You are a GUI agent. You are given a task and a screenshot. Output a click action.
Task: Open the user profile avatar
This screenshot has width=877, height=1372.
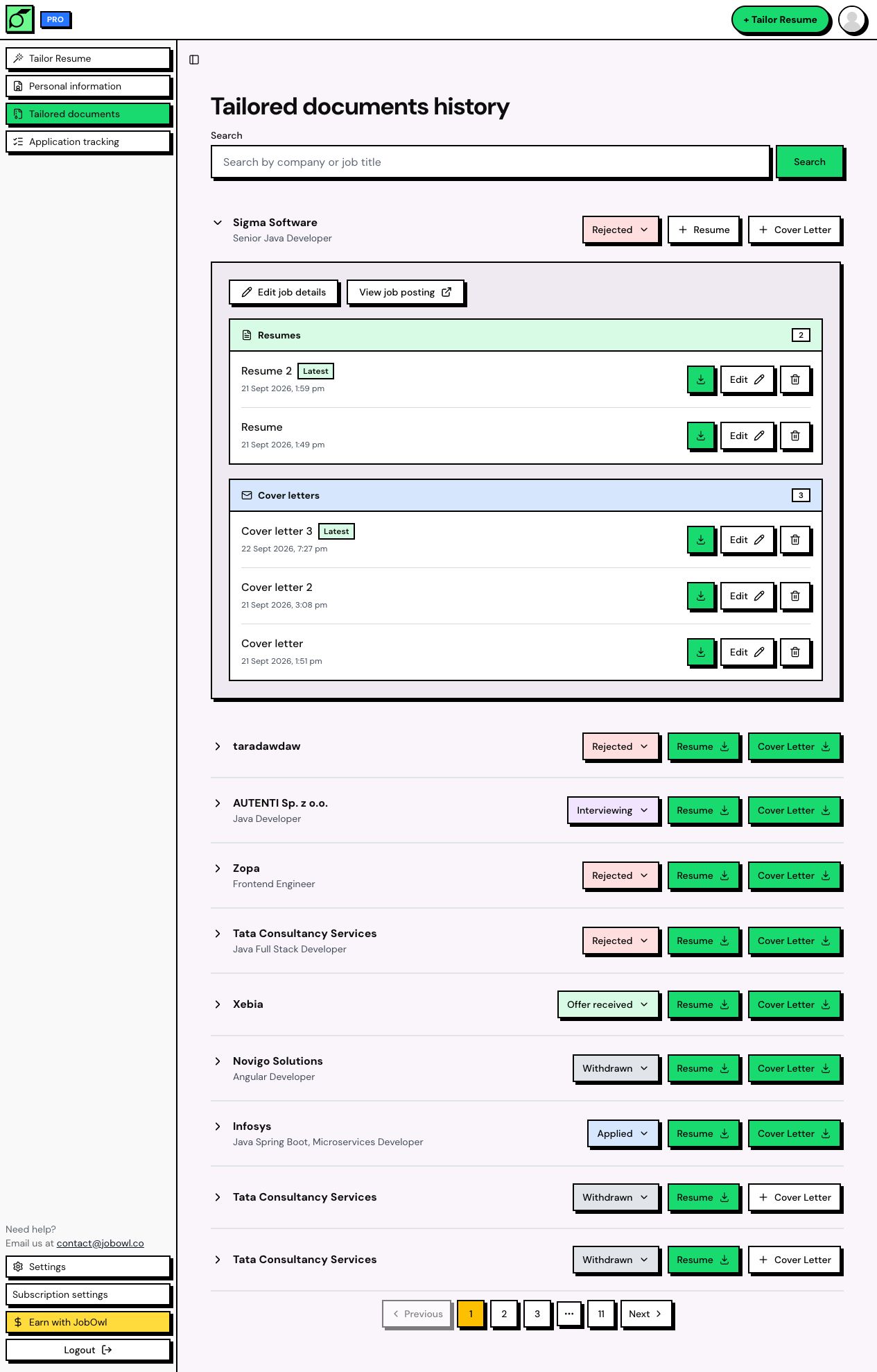click(852, 19)
